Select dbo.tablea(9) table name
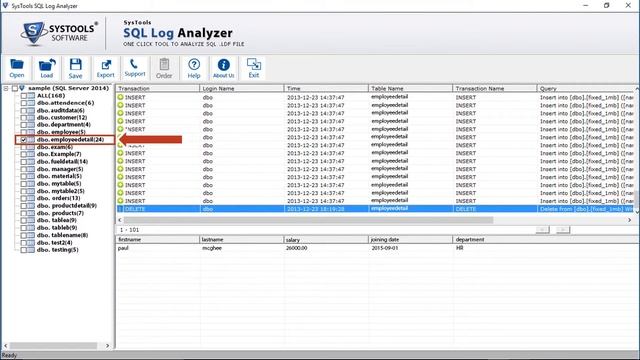640x360 pixels. tap(57, 220)
